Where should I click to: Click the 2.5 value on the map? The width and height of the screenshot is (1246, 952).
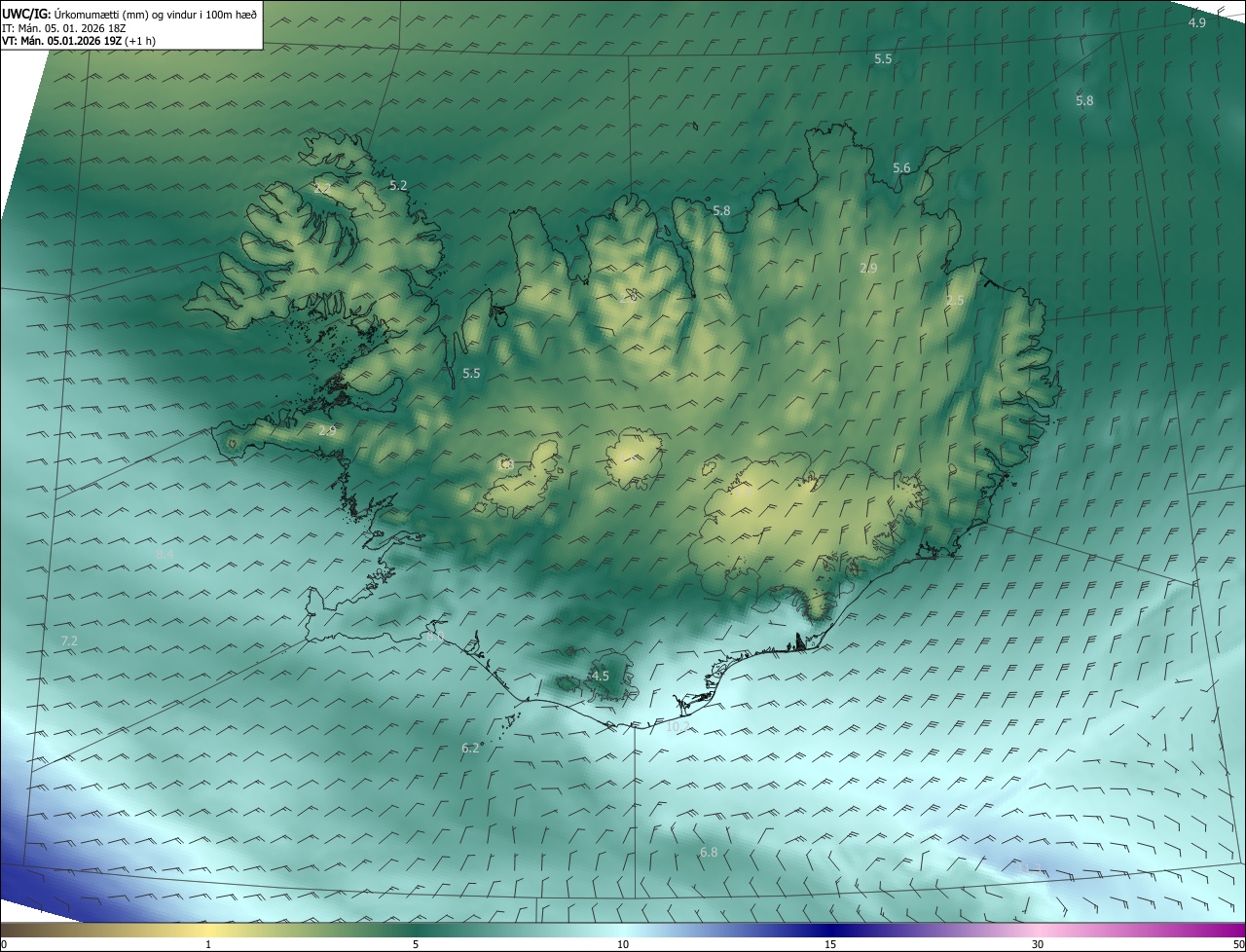[955, 301]
